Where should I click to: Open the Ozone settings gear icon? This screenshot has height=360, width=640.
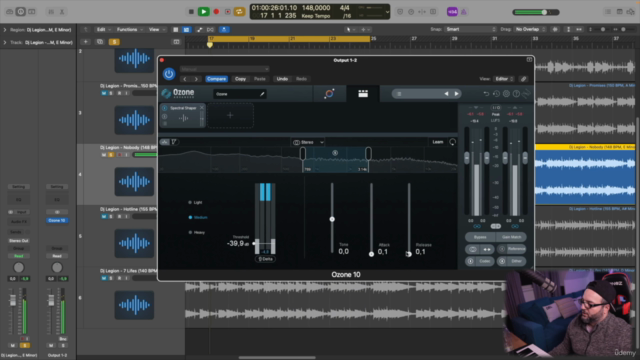tap(506, 94)
